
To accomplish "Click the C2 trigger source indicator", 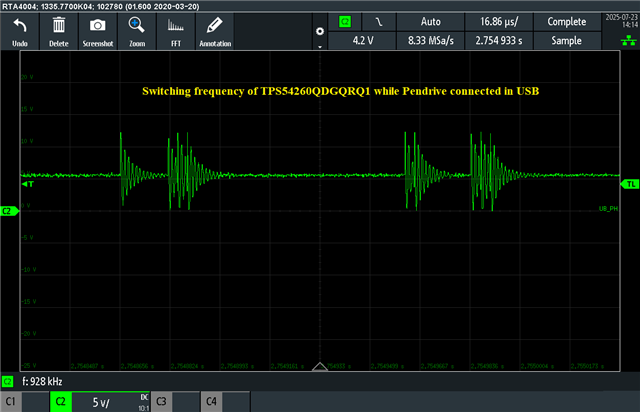I will point(345,22).
